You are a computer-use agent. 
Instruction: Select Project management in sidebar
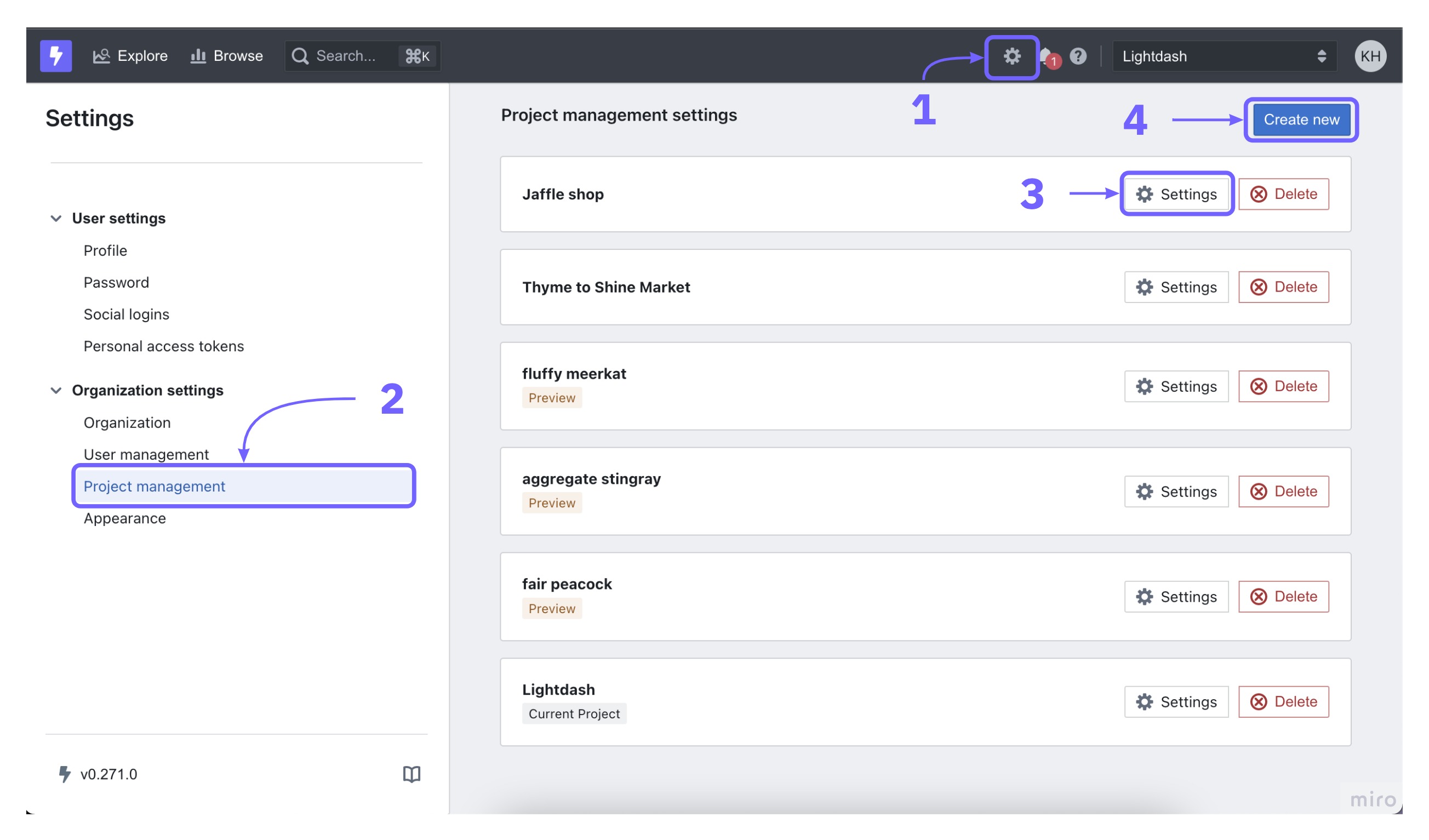point(244,485)
